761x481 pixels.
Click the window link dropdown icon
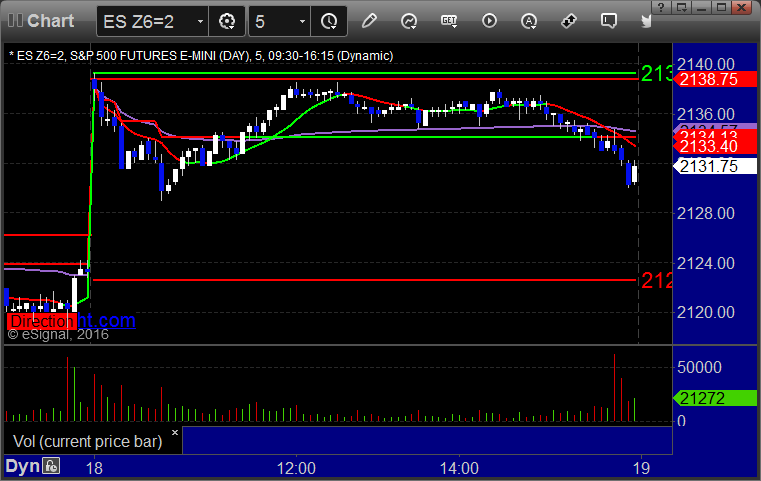pos(681,8)
